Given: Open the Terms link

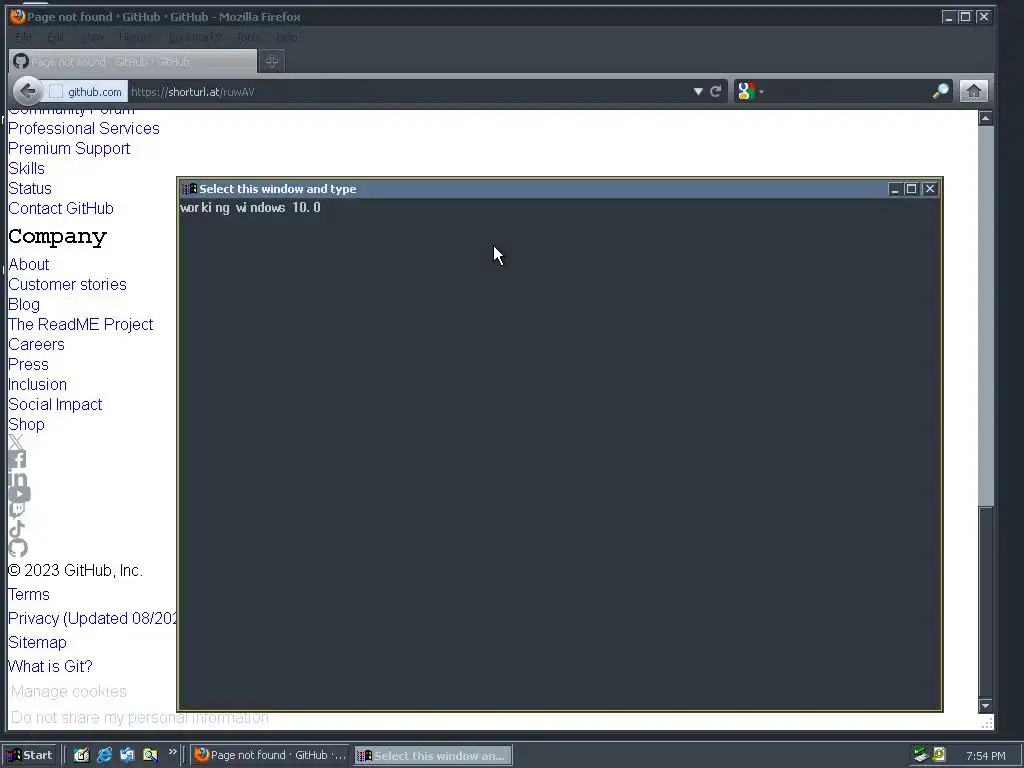Looking at the screenshot, I should click(29, 595).
